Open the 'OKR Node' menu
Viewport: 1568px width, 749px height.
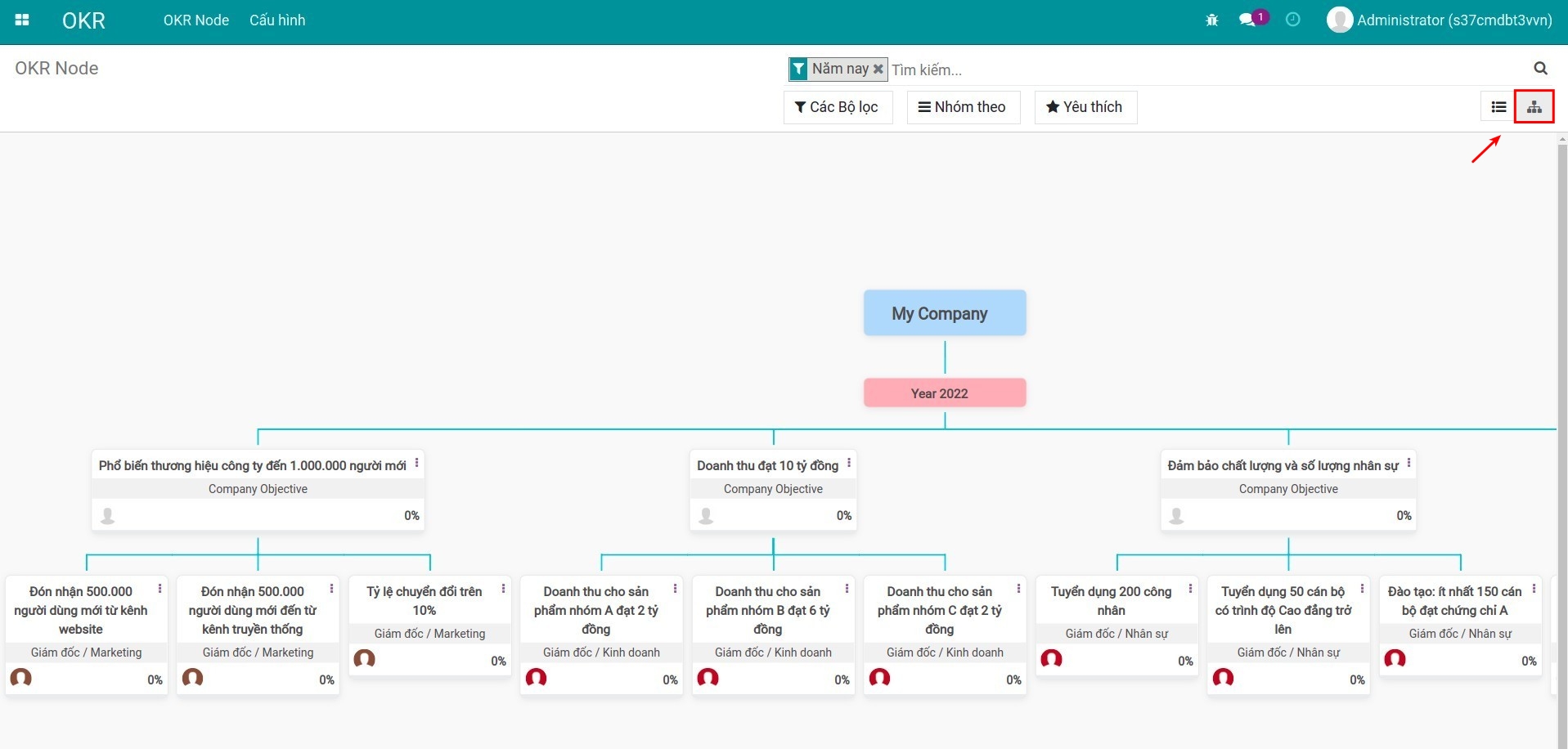[195, 20]
